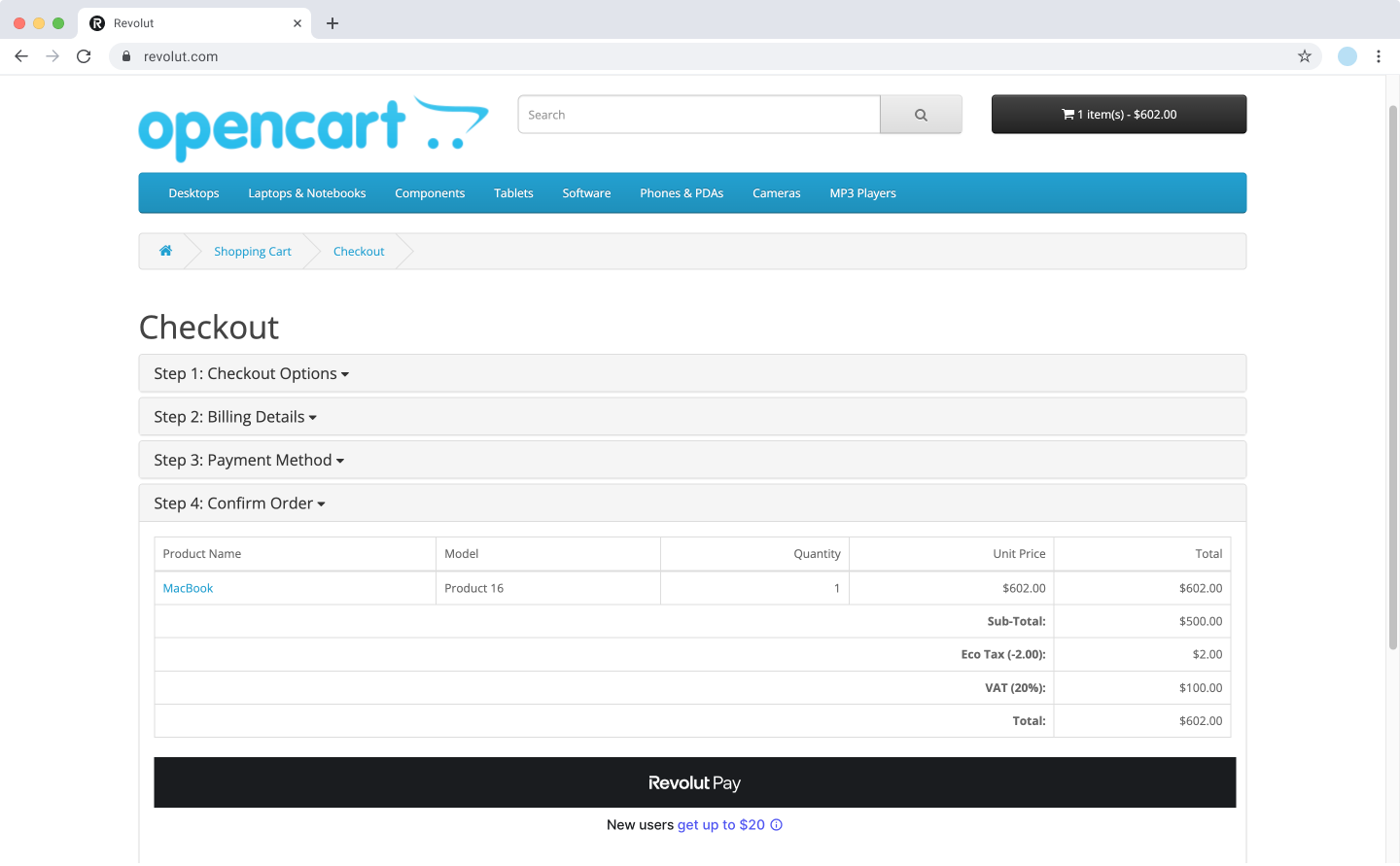Image resolution: width=1400 pixels, height=866 pixels.
Task: Focus the Search input field
Action: click(x=699, y=115)
